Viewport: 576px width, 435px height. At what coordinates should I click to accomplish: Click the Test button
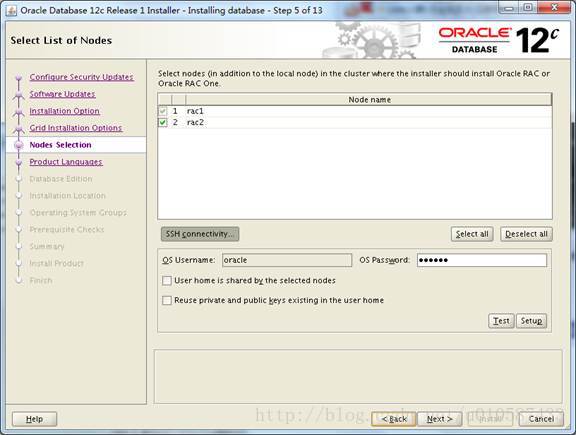click(x=501, y=321)
